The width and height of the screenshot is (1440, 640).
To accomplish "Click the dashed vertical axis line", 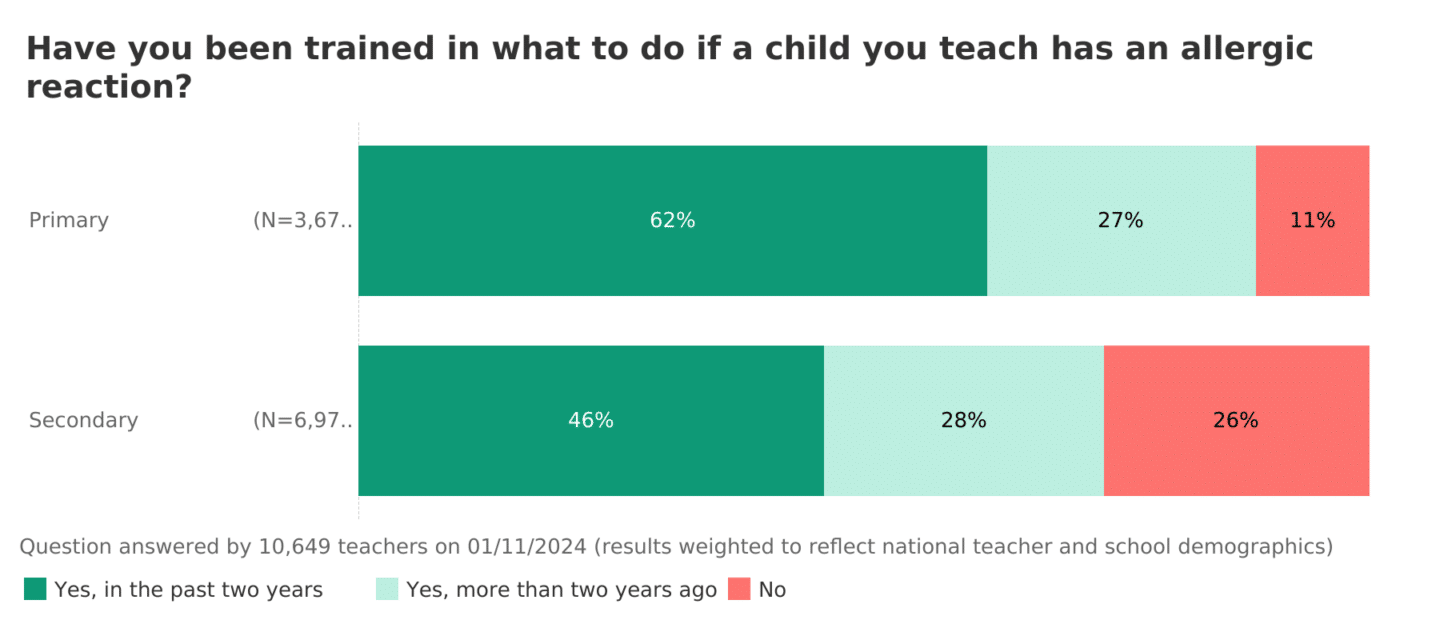I will pos(358,320).
